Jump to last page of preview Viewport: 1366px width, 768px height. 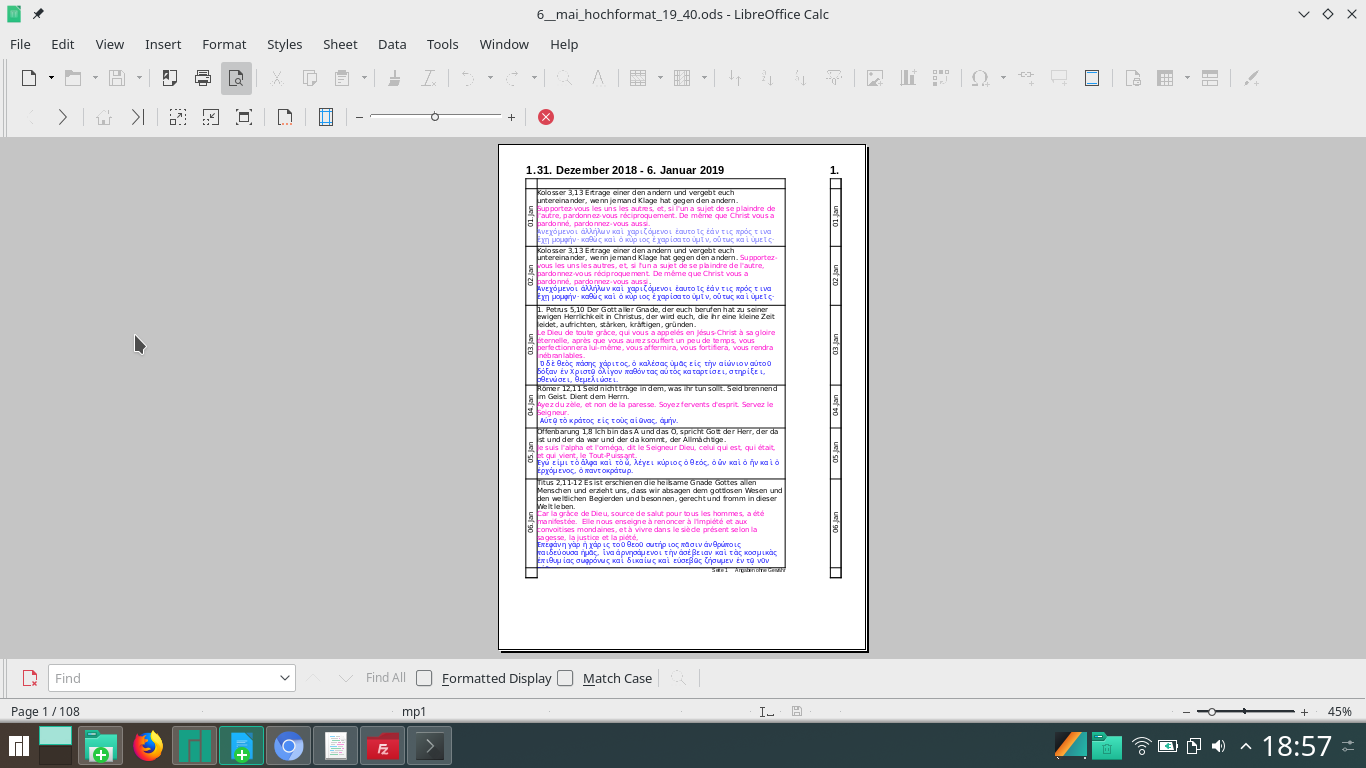138,117
